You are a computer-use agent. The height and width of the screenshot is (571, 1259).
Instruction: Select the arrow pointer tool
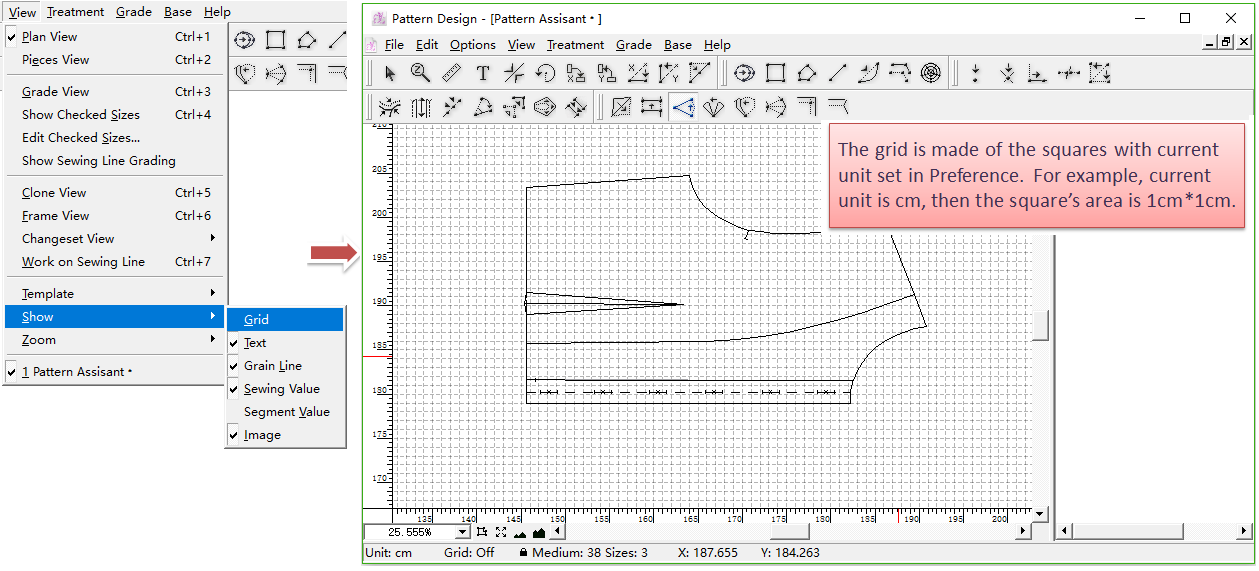(x=390, y=73)
